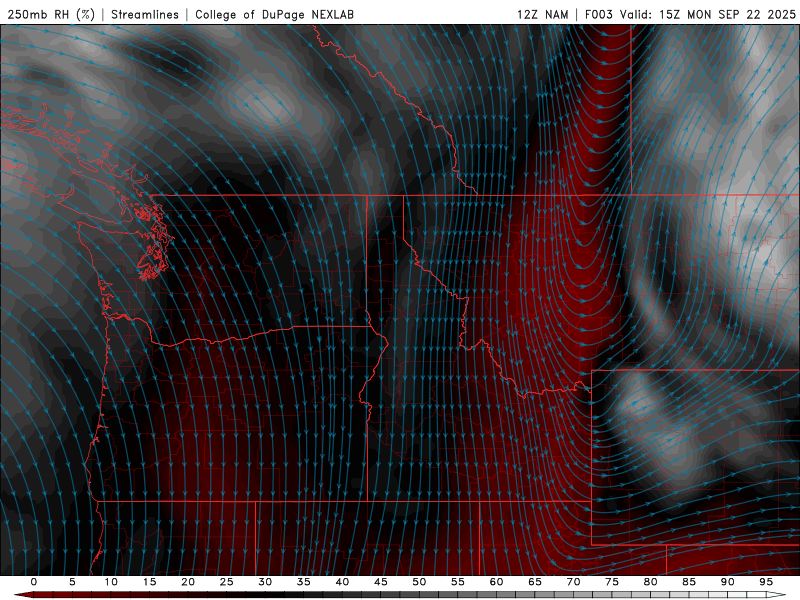This screenshot has height=600, width=800.
Task: Click the "250mb RH (%)" title label
Action: click(x=51, y=14)
